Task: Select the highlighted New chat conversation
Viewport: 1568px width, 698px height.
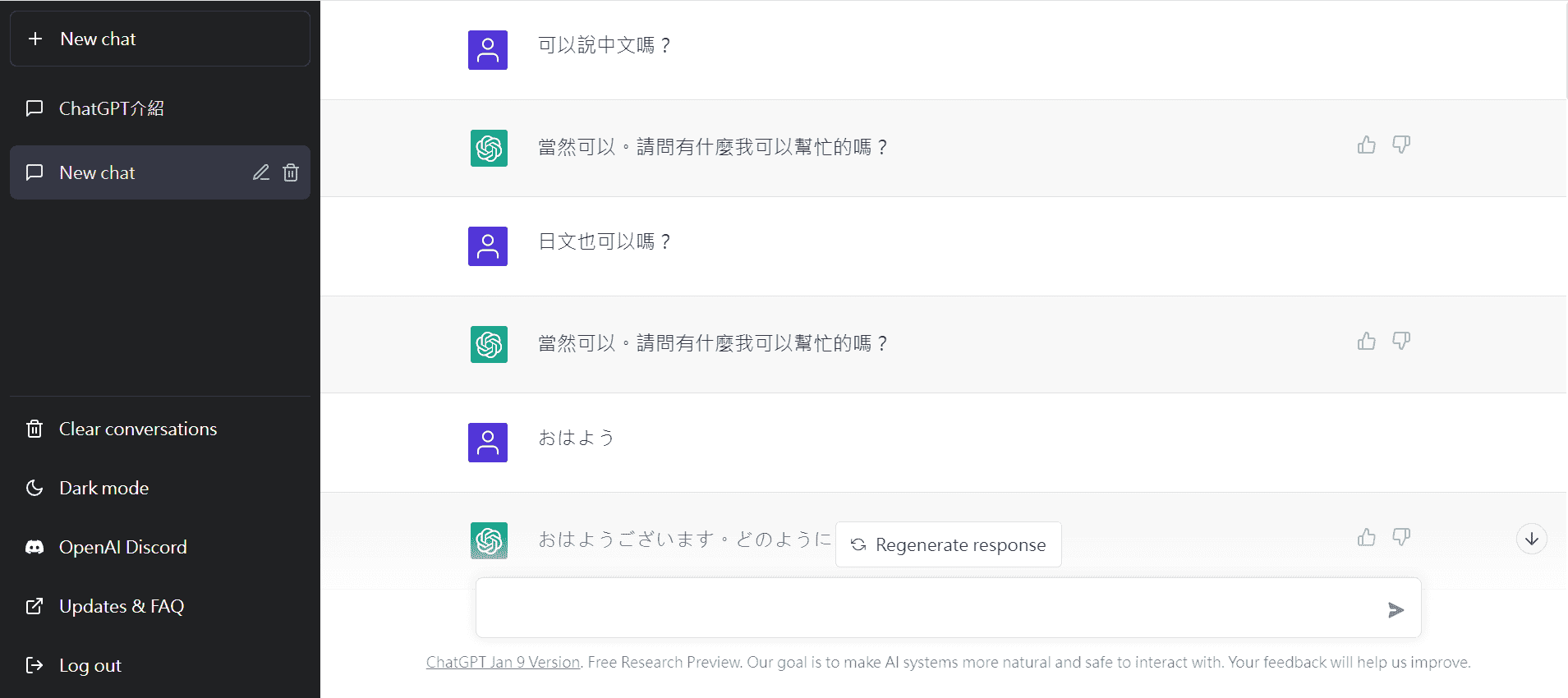Action: 131,172
